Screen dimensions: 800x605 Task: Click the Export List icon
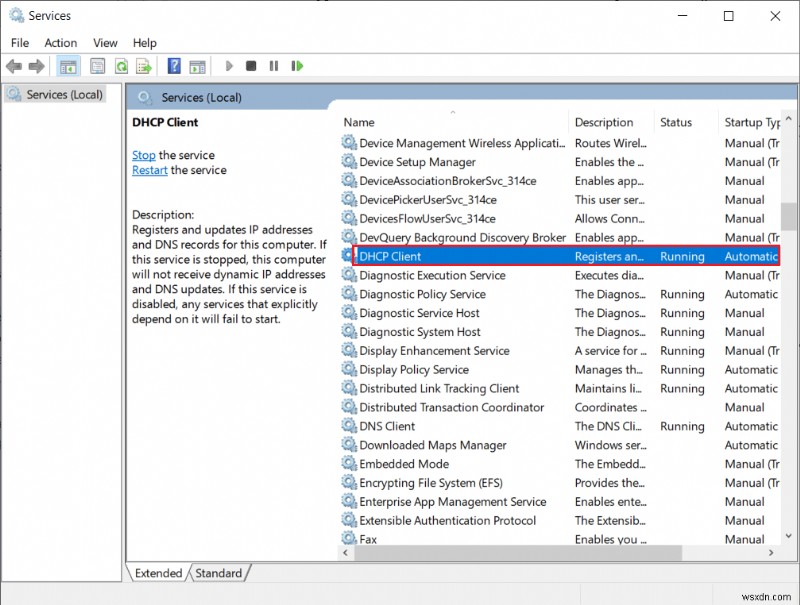point(144,66)
